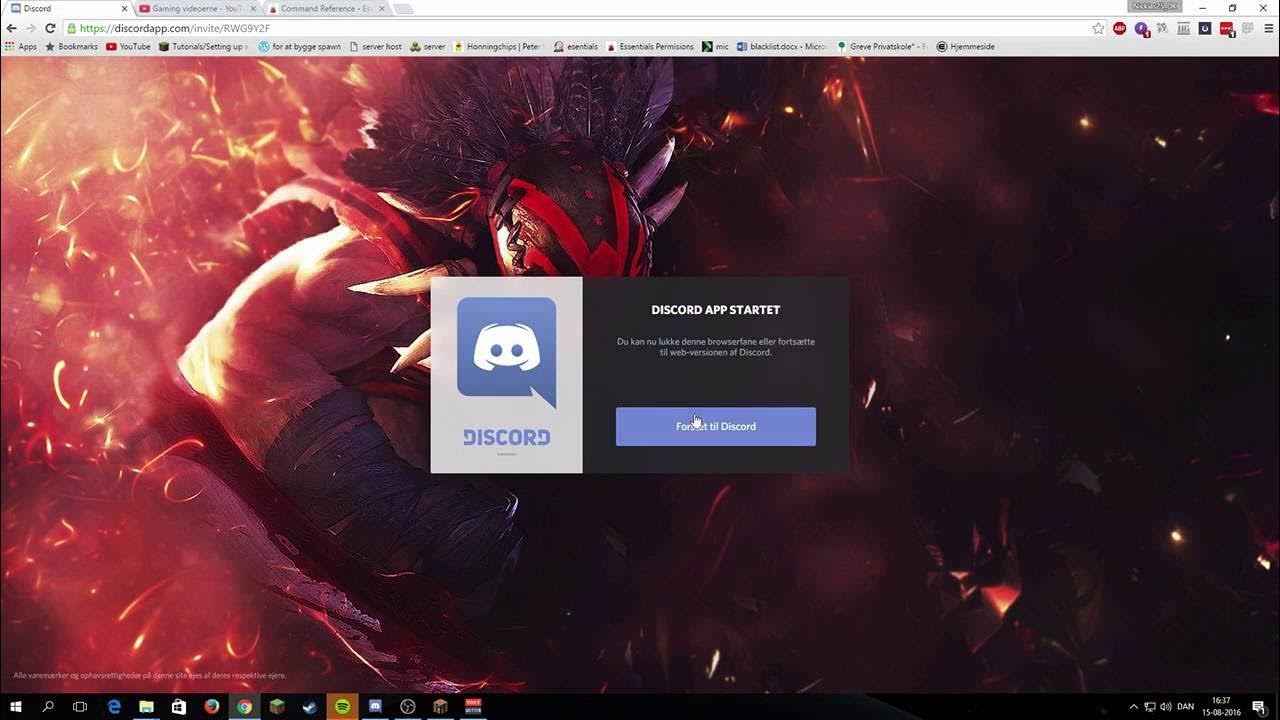Bookmark this page with the star icon
Image resolution: width=1280 pixels, height=720 pixels.
click(x=1098, y=28)
